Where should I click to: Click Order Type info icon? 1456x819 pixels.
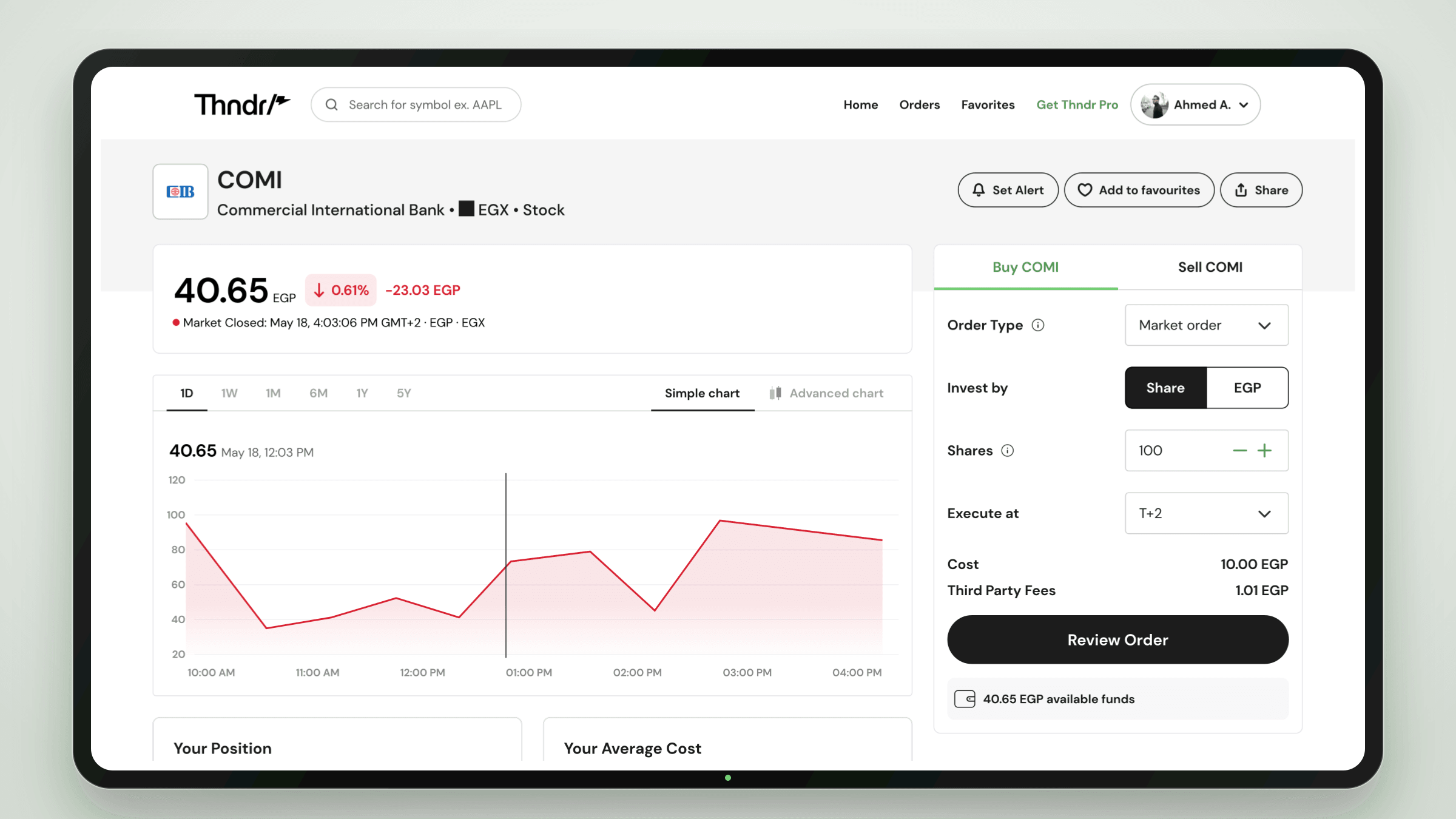pos(1038,325)
